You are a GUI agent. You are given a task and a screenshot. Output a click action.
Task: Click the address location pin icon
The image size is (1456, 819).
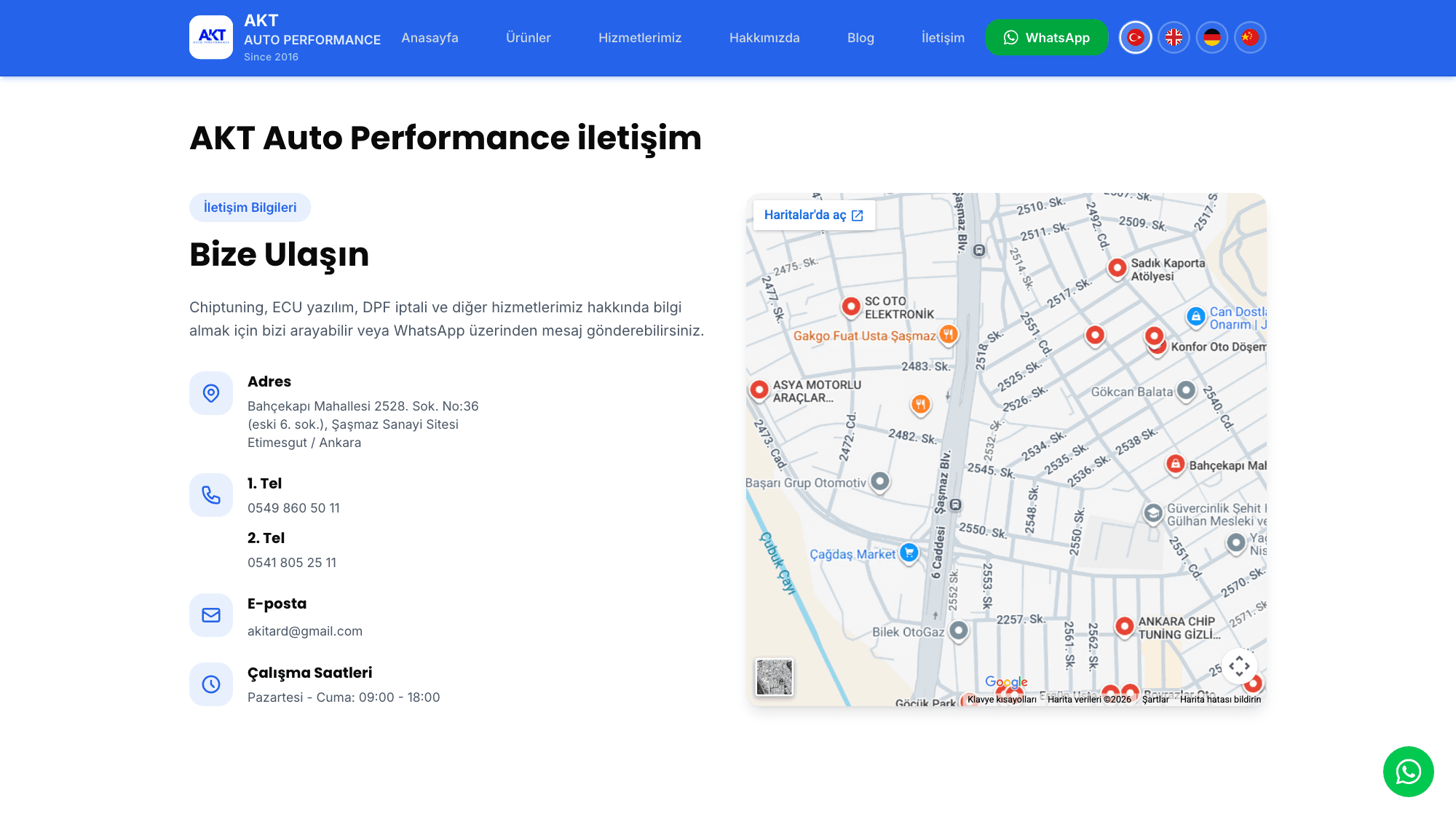pyautogui.click(x=211, y=393)
